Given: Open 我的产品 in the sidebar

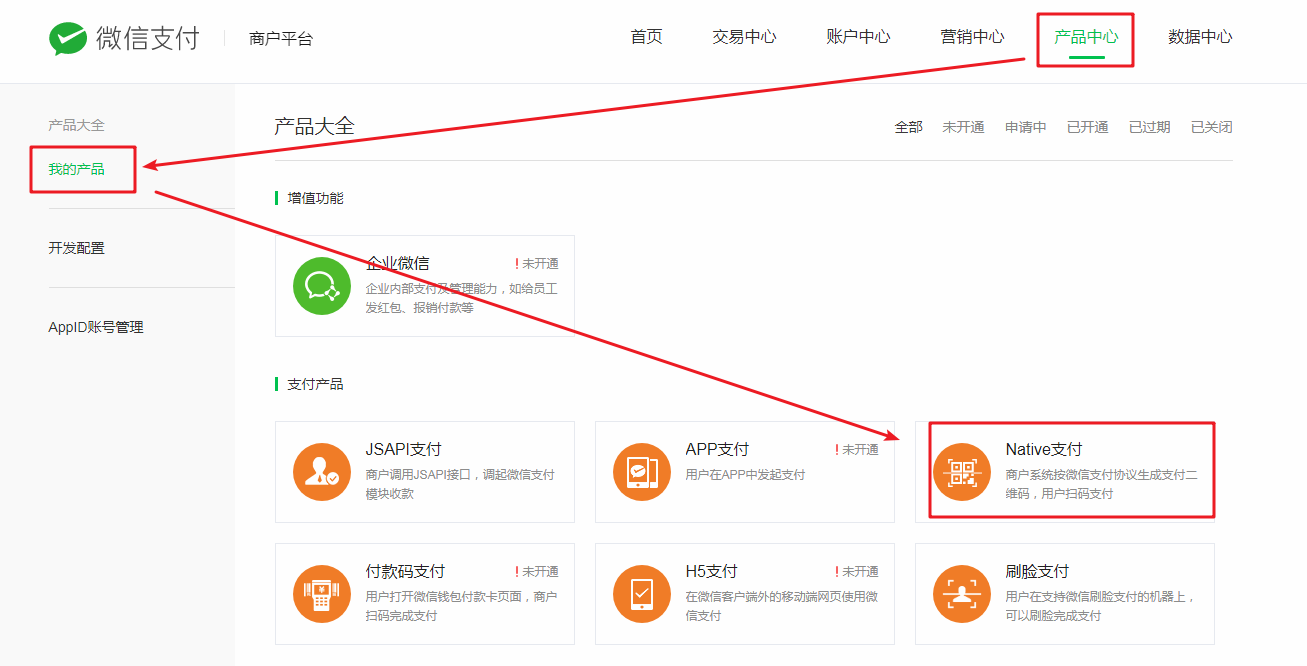Looking at the screenshot, I should click(77, 169).
